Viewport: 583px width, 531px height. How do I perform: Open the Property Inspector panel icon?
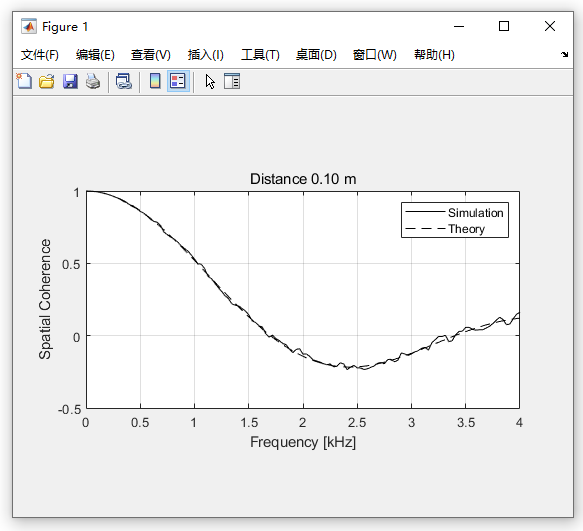[232, 81]
